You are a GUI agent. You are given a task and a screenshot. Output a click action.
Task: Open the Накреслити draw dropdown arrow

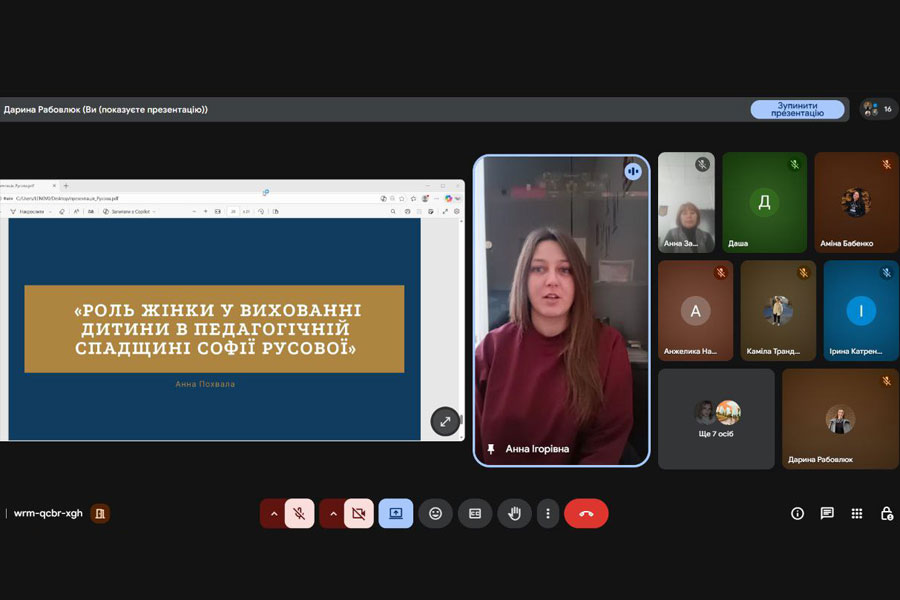pos(51,212)
